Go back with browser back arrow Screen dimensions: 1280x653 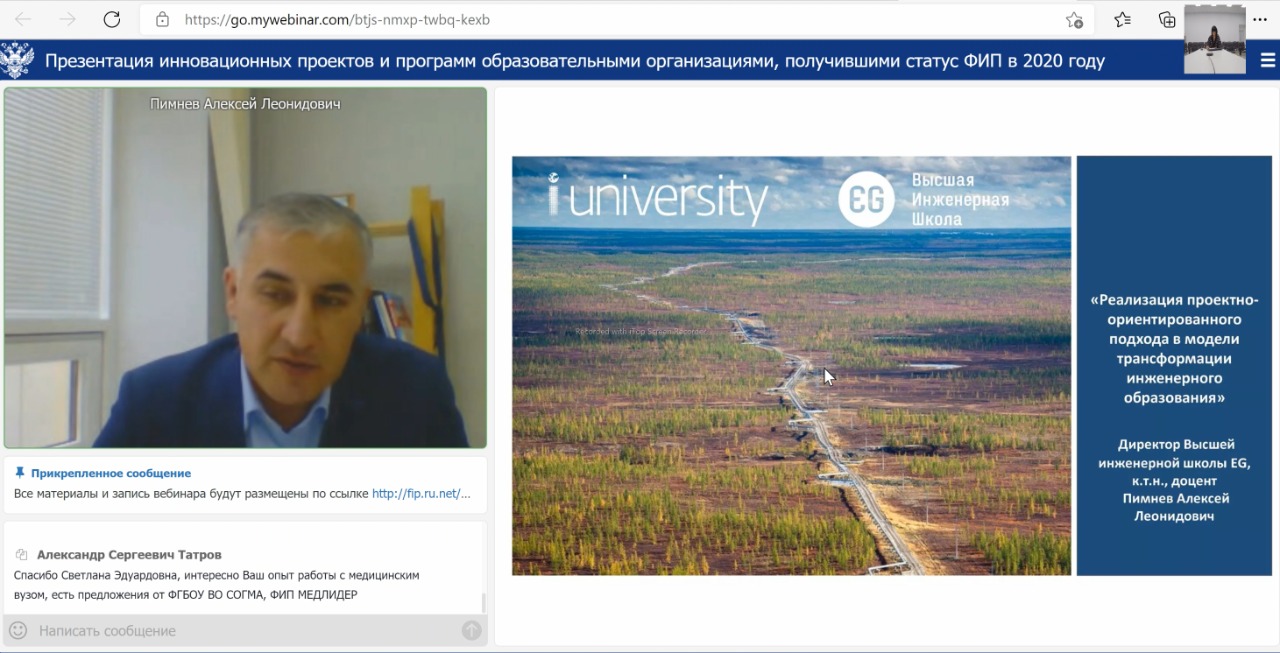[23, 20]
